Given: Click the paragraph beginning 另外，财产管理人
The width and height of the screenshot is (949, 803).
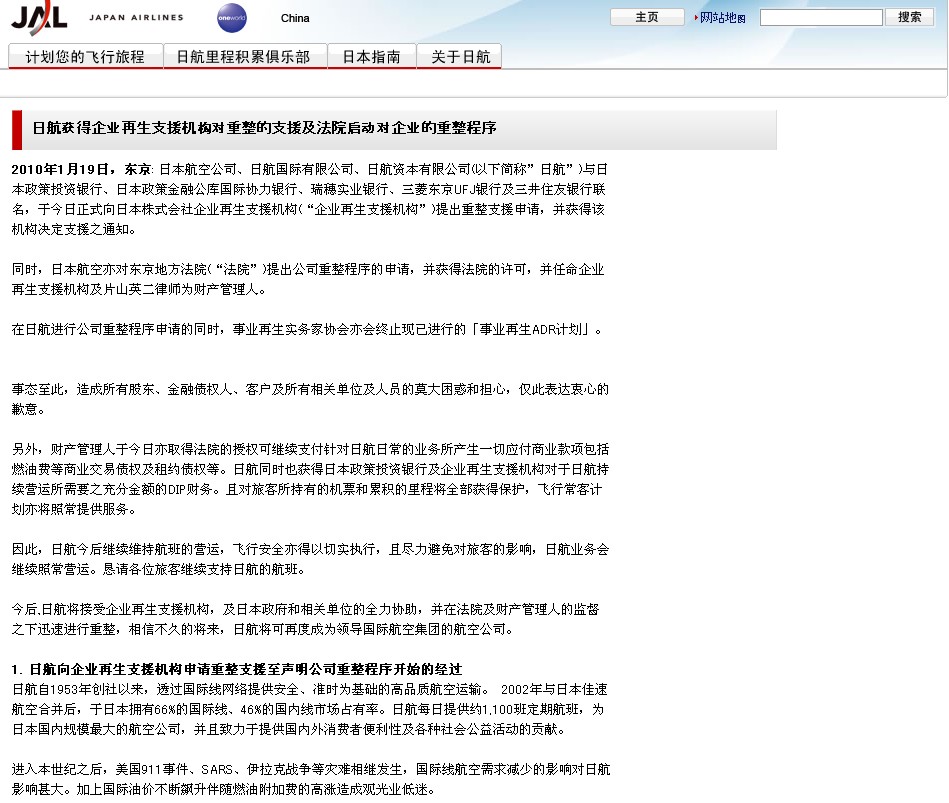Looking at the screenshot, I should 310,479.
